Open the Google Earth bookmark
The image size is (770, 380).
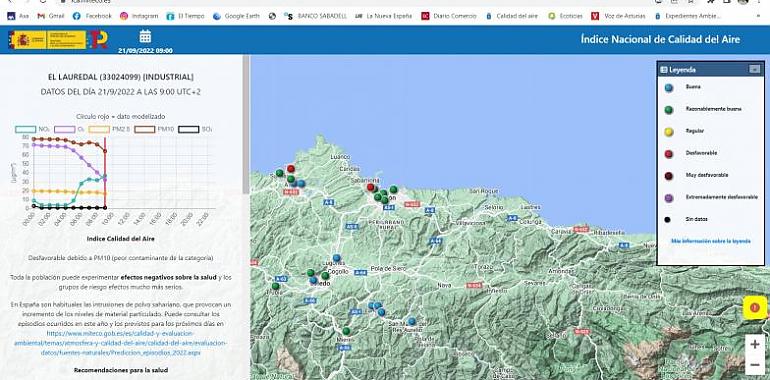[237, 16]
